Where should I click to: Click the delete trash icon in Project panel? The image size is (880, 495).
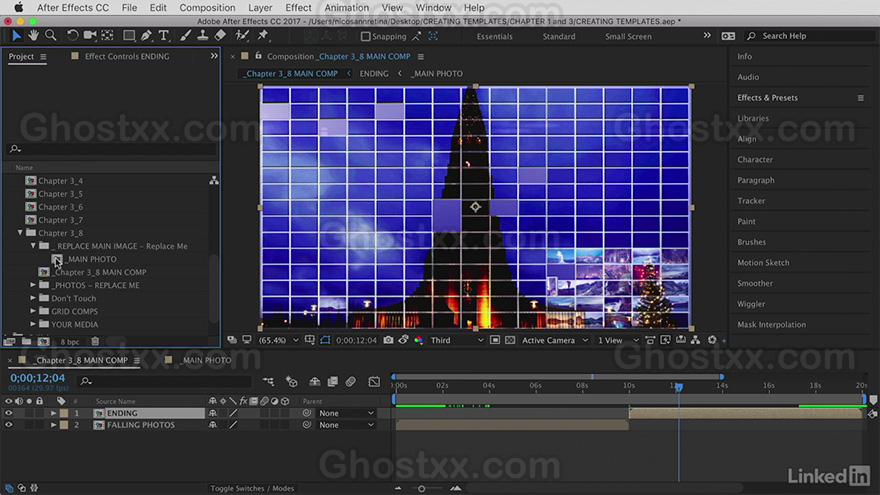point(95,341)
